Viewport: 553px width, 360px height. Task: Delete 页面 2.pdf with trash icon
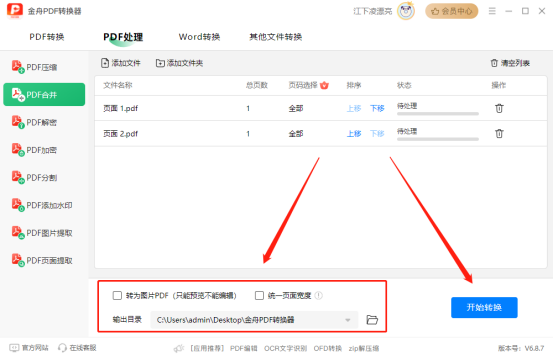point(499,134)
